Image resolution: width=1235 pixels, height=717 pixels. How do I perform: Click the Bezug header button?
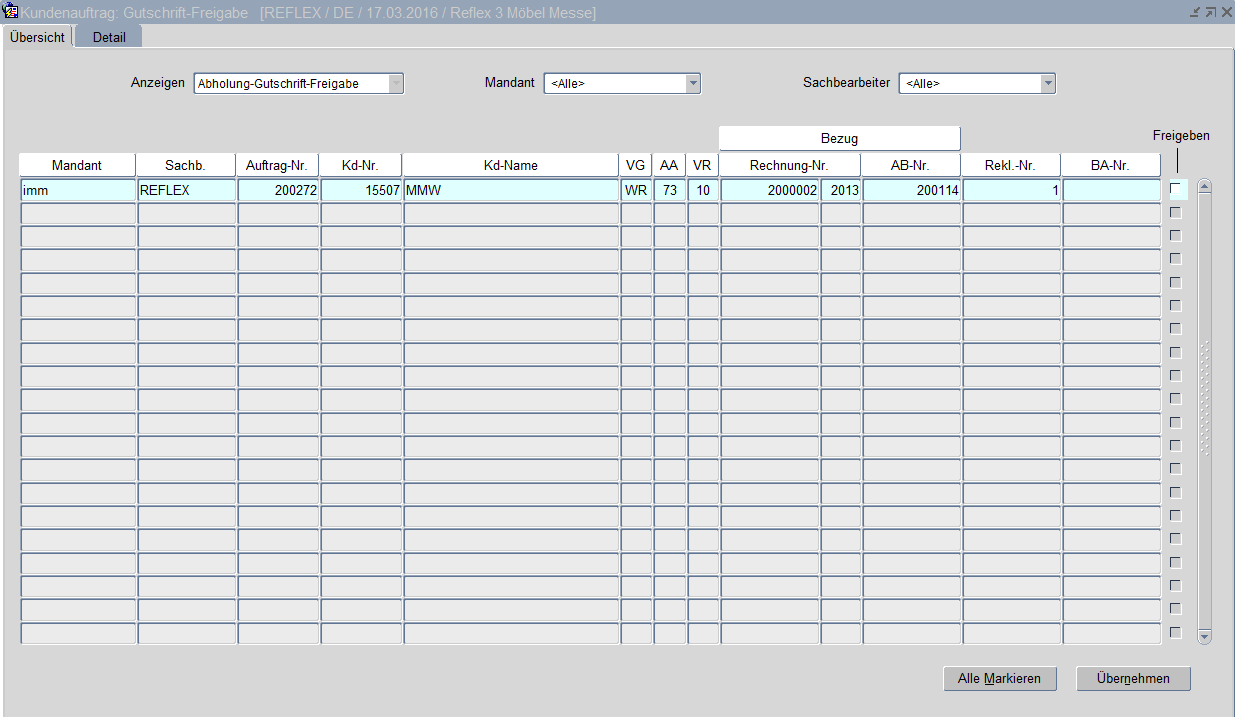coord(839,138)
